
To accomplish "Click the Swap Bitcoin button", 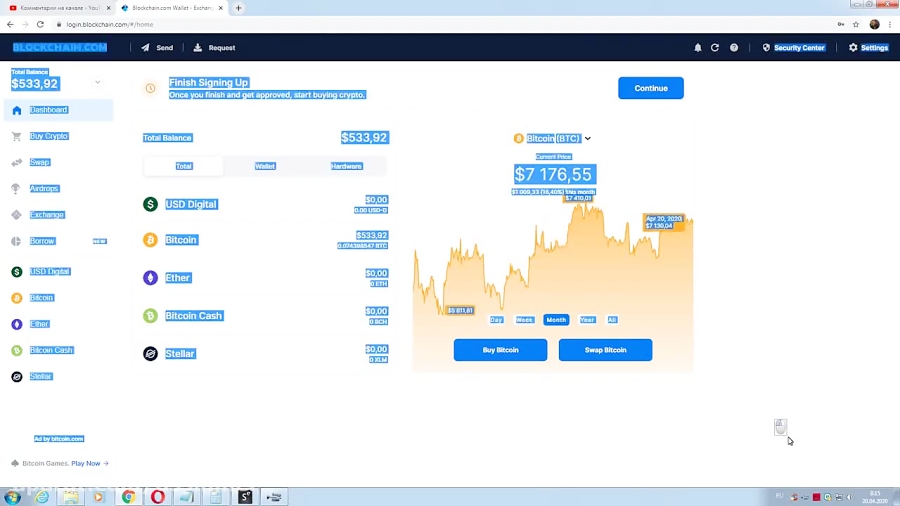I will coord(605,350).
